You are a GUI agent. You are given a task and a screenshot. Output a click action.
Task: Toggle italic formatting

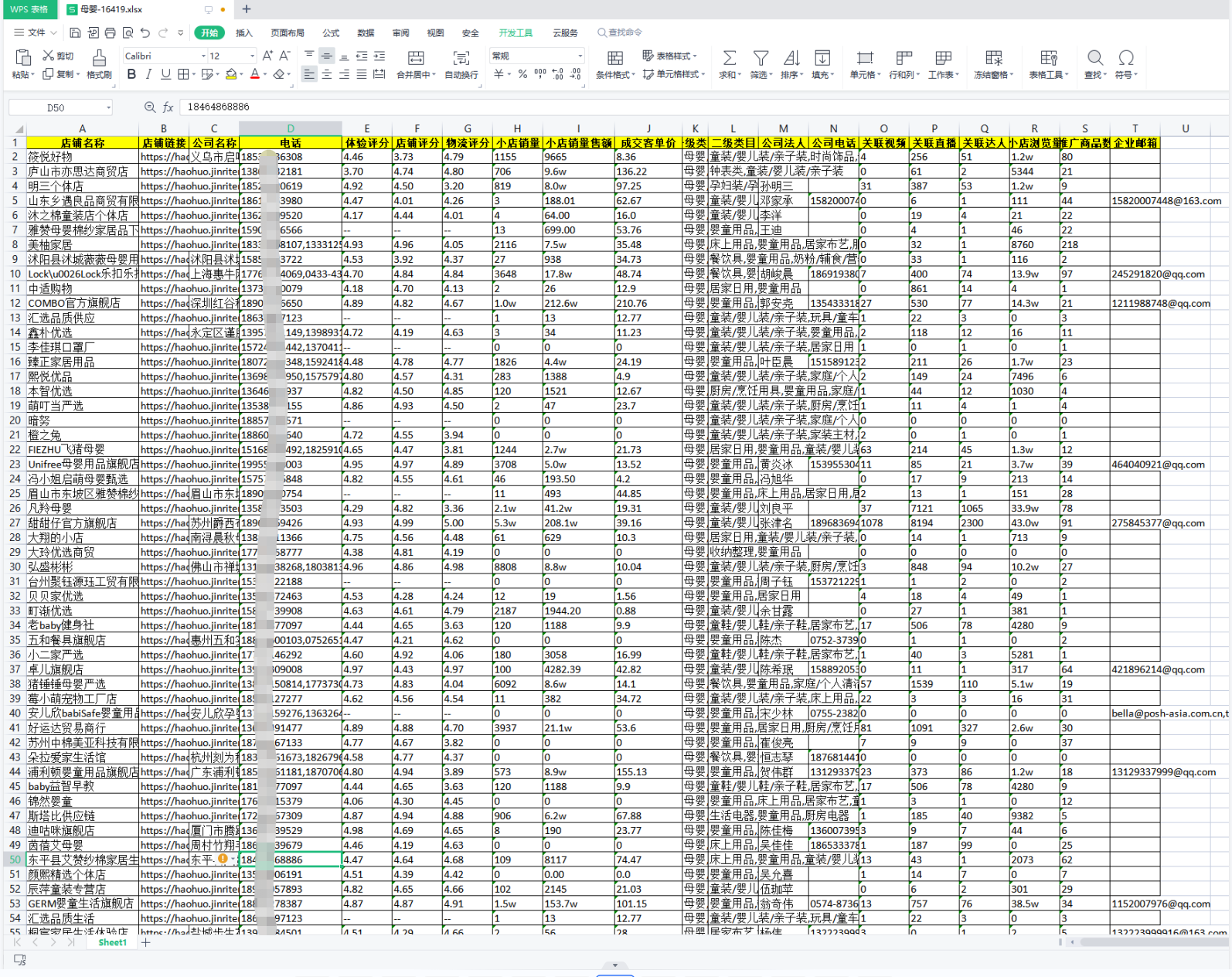148,74
